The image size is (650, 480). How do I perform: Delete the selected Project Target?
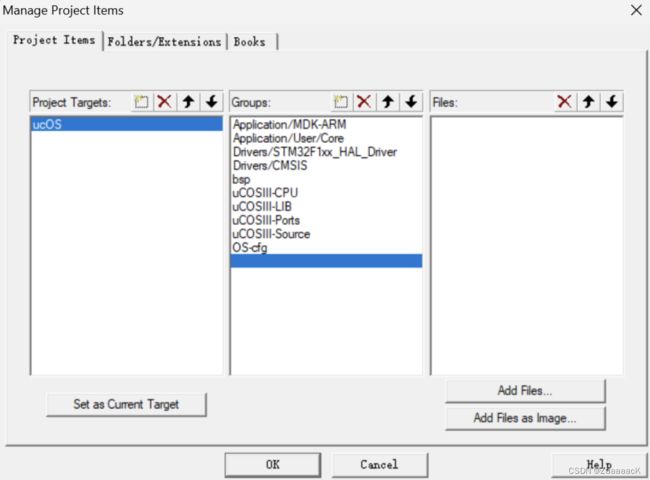coord(165,102)
